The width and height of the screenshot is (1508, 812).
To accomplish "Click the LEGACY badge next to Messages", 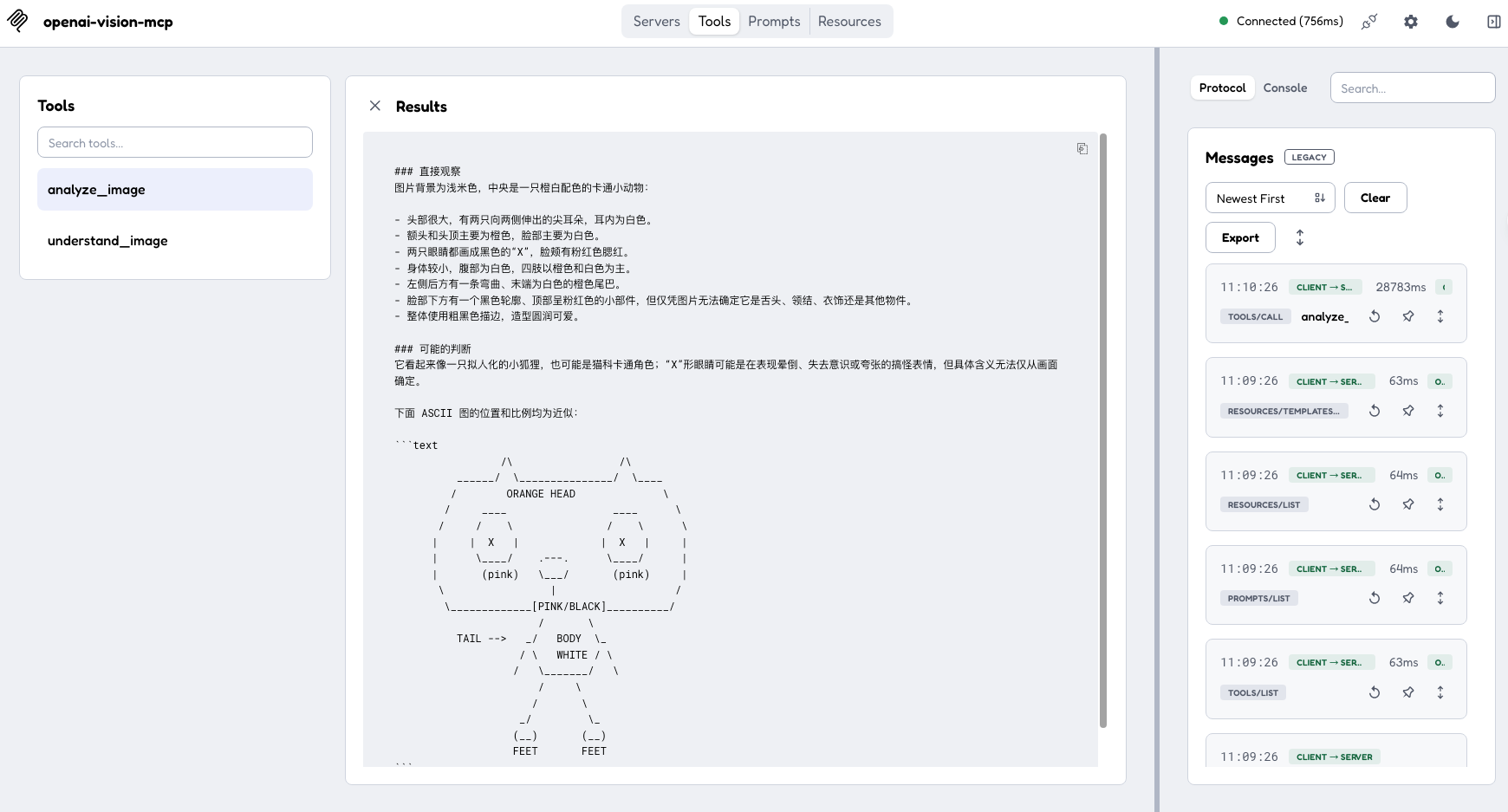I will click(x=1309, y=157).
